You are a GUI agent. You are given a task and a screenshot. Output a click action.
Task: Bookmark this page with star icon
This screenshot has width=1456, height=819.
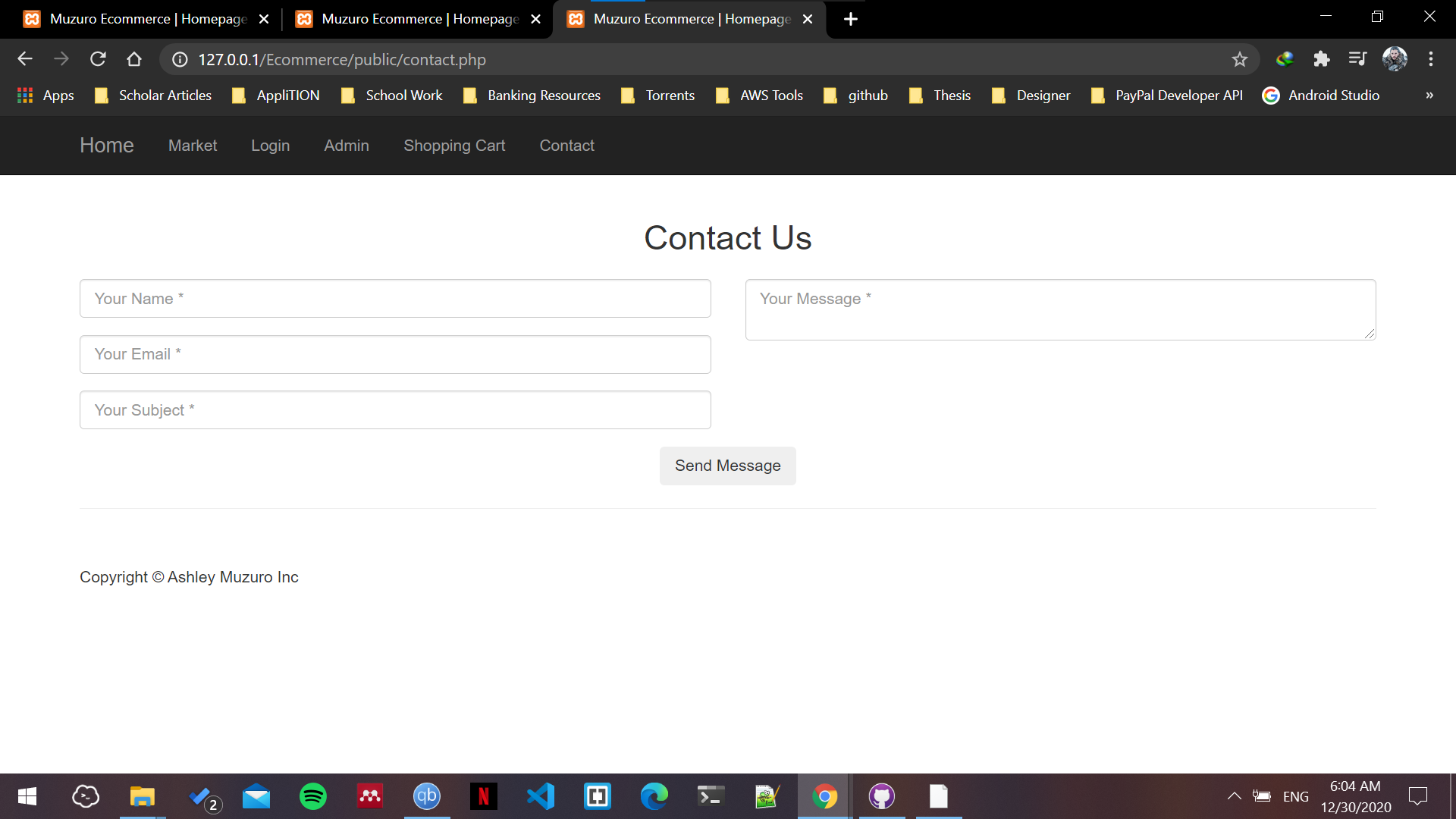[x=1239, y=59]
